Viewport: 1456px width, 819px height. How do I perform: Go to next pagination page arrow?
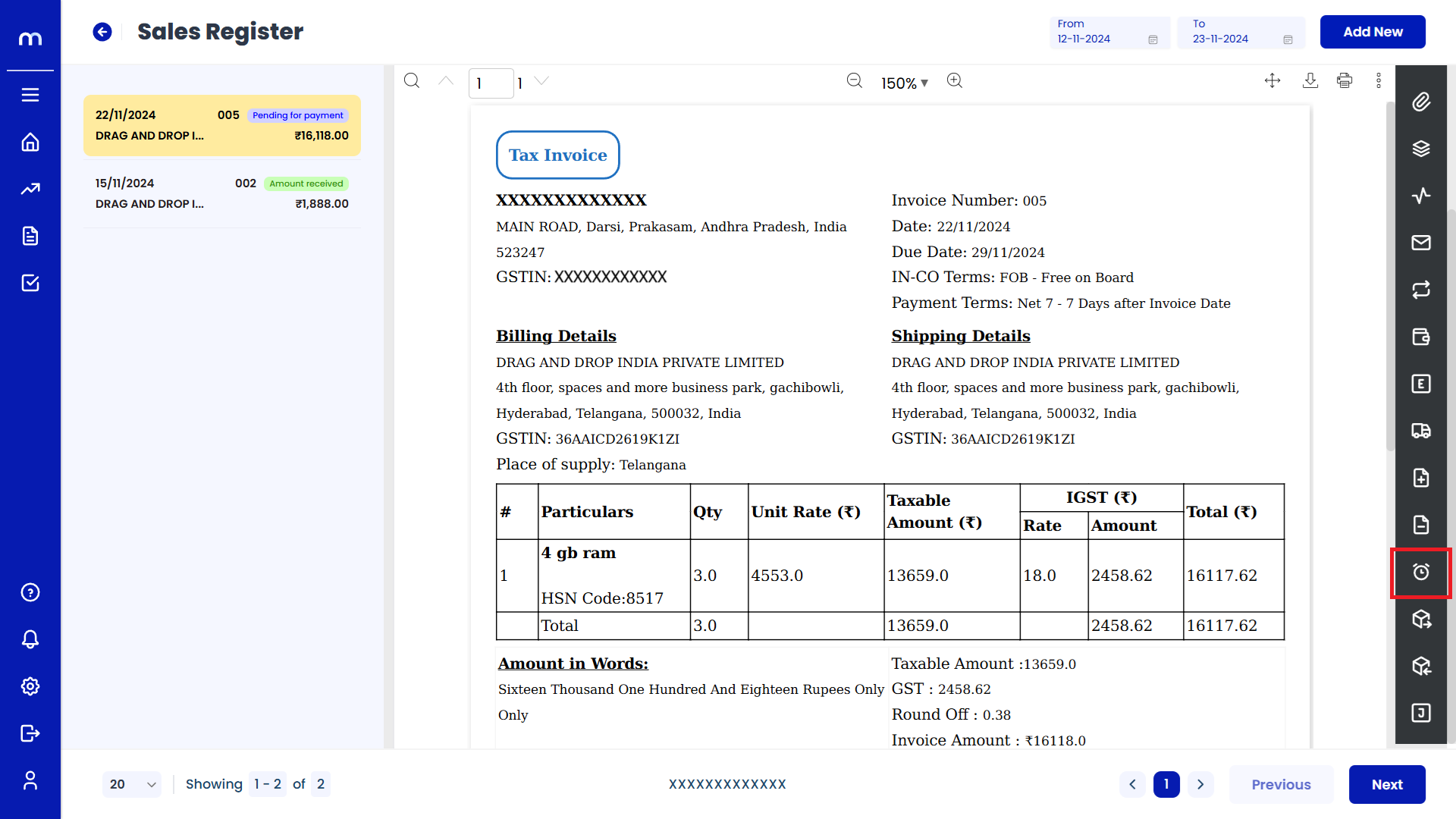tap(1200, 784)
